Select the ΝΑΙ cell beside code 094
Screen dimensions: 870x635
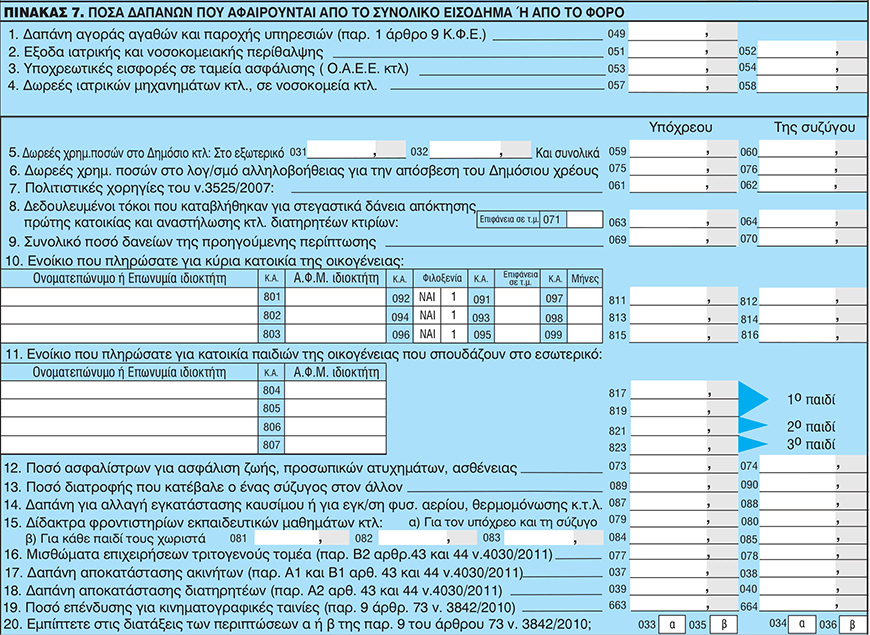(428, 316)
